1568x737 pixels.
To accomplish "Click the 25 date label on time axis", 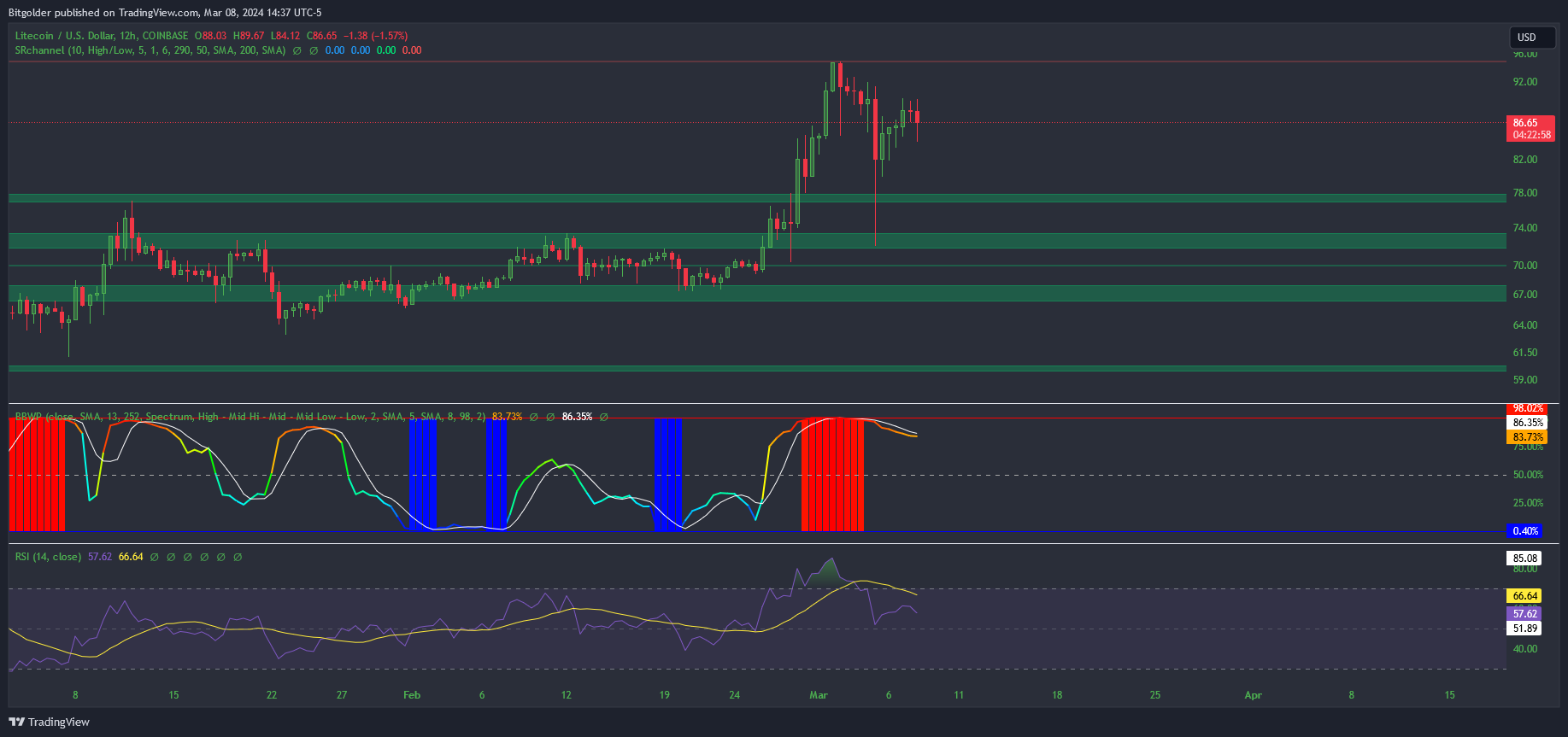I will [1155, 695].
